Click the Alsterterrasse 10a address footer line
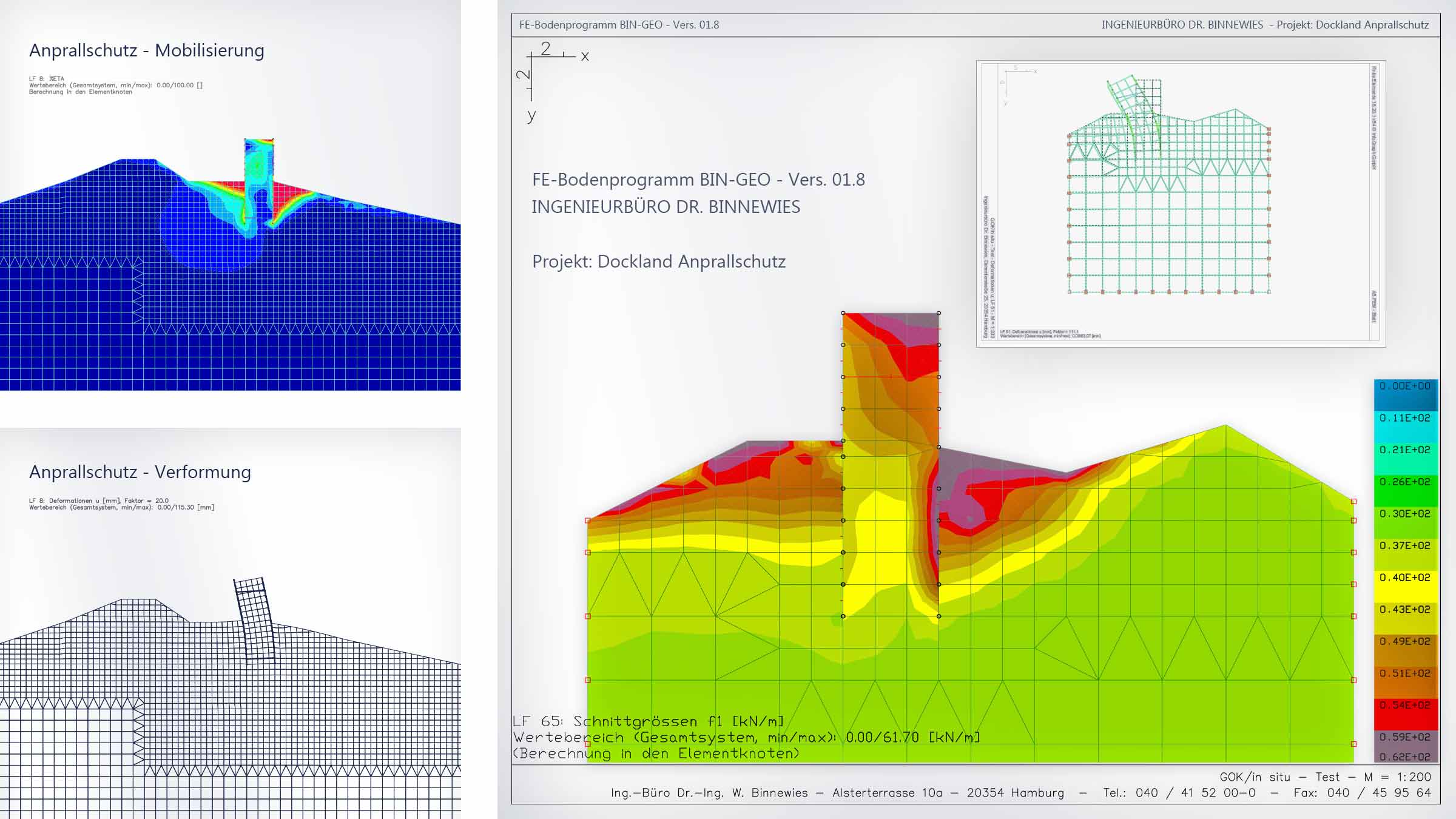The width and height of the screenshot is (1456, 819). (1021, 793)
